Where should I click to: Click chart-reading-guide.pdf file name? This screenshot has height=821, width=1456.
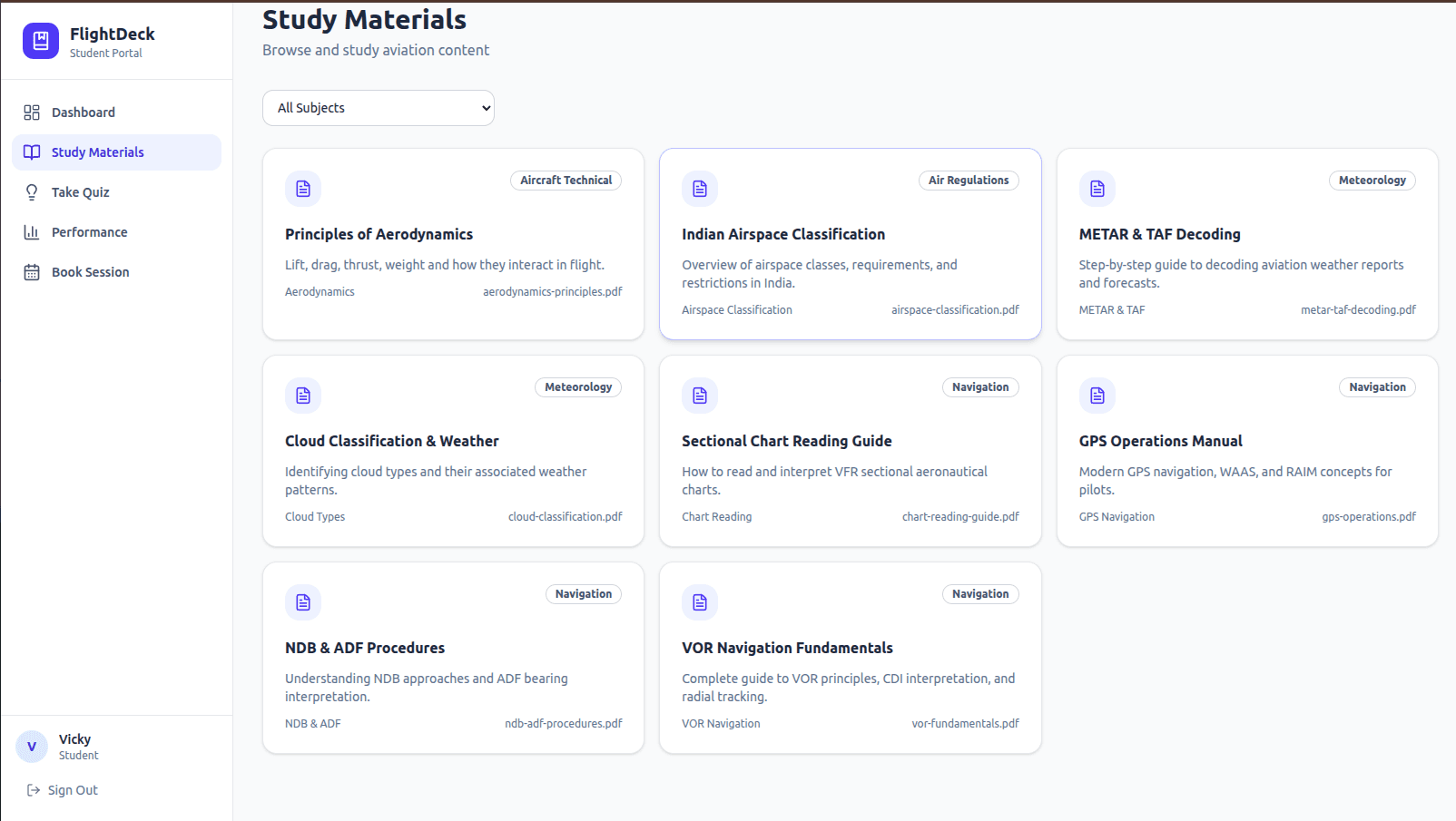click(x=960, y=517)
